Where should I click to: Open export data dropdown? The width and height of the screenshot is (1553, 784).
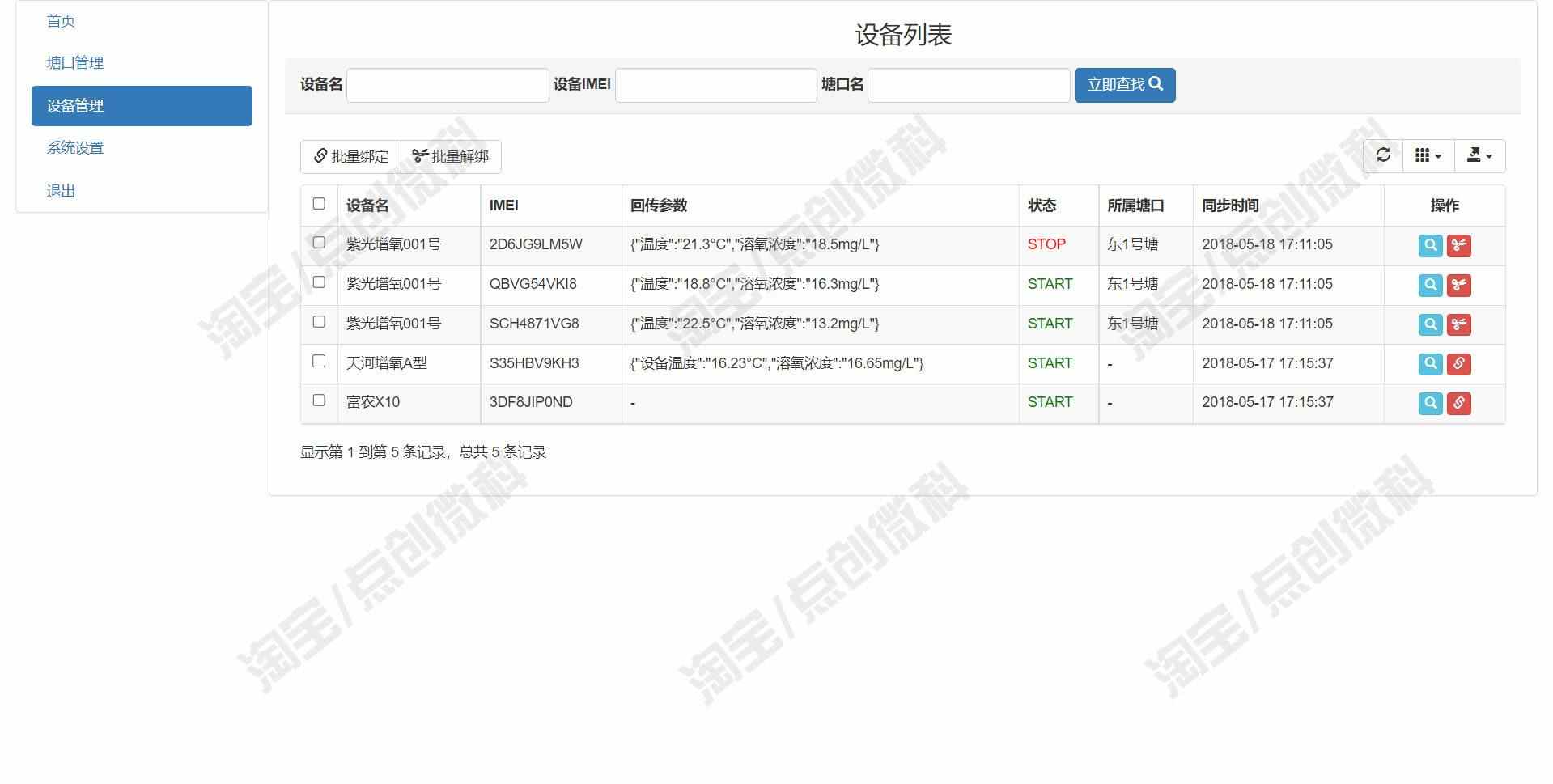click(1479, 155)
